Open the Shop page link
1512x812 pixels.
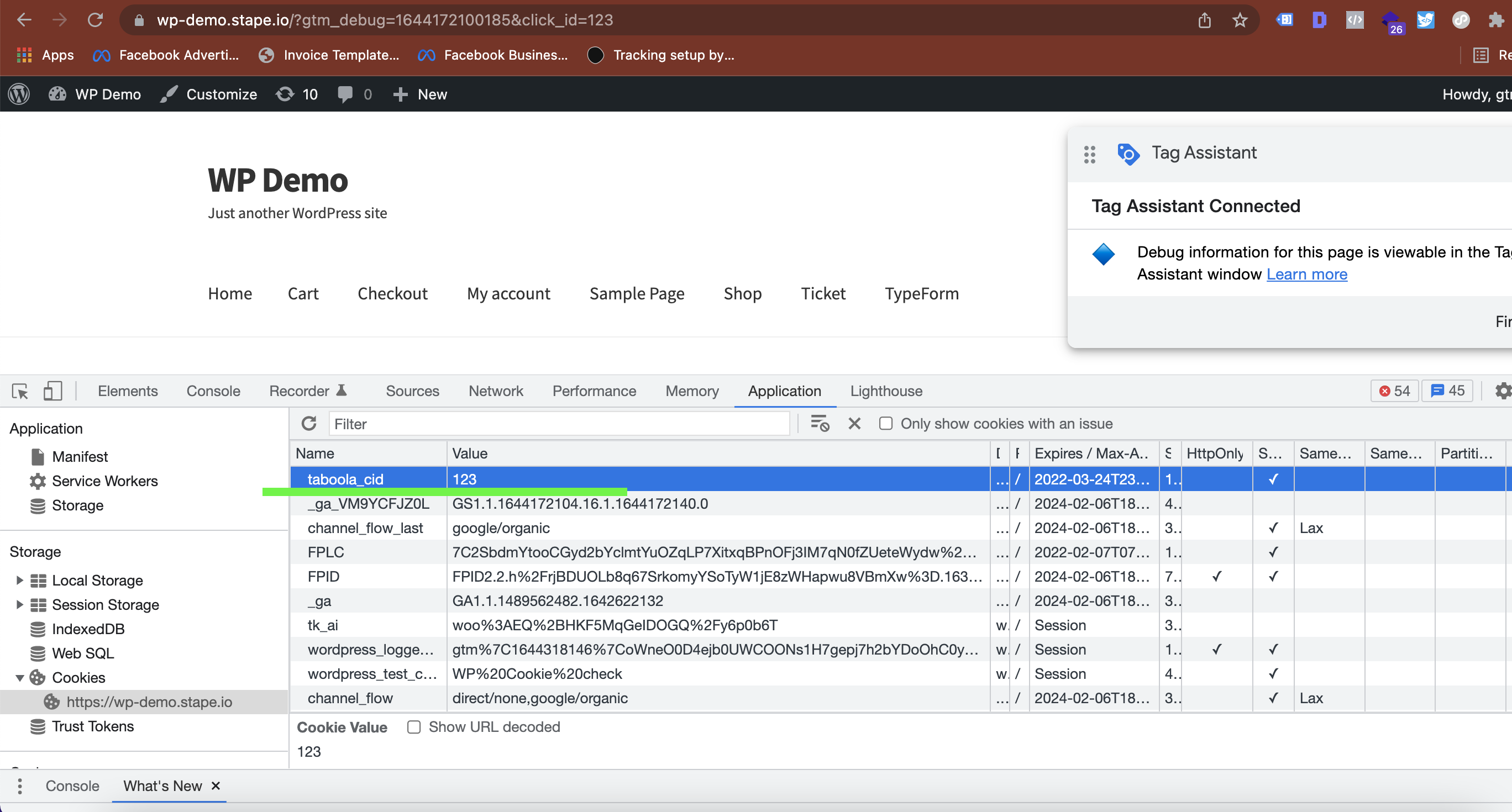743,293
